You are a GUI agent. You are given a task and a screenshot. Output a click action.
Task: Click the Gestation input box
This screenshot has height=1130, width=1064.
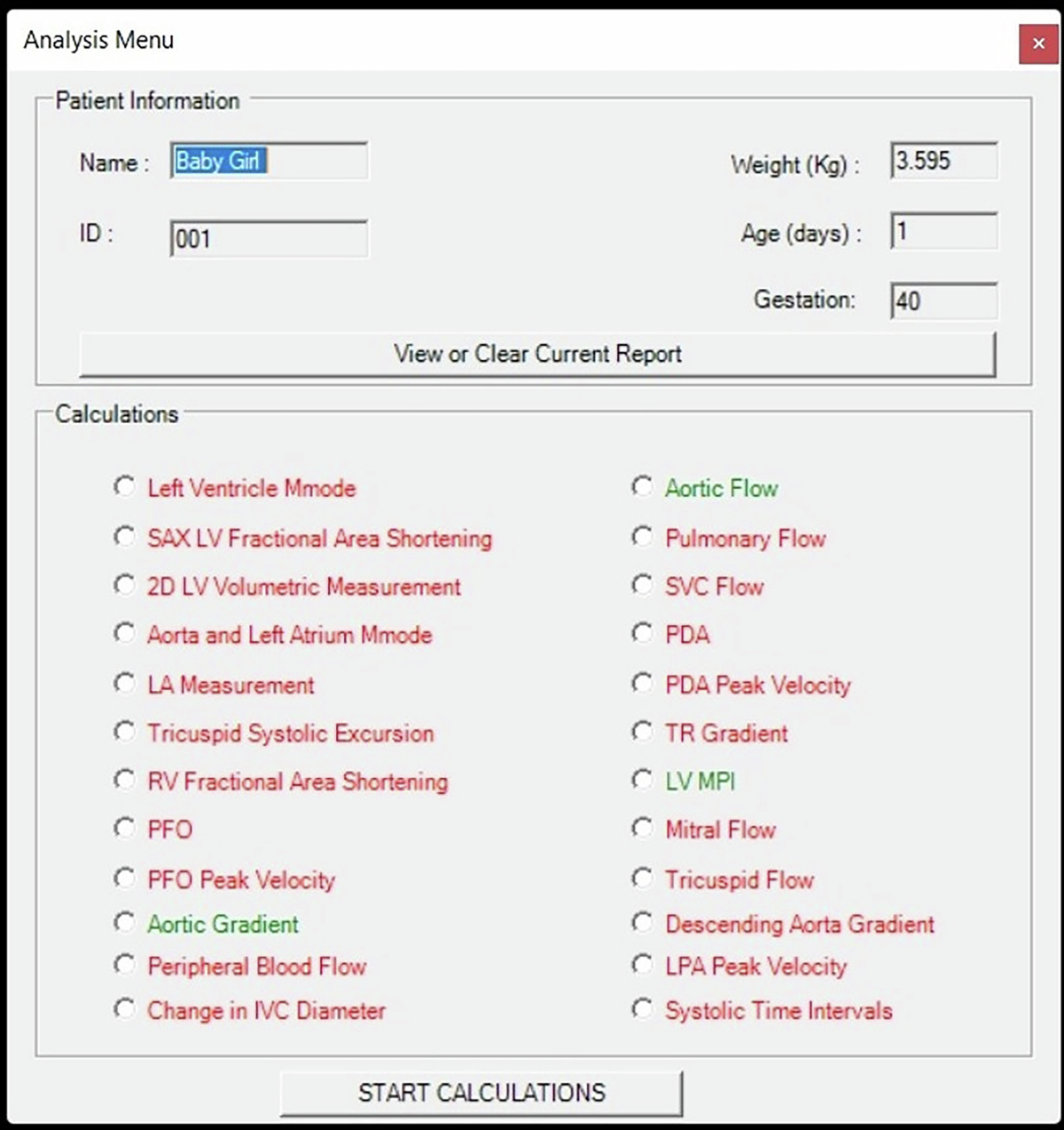click(943, 301)
